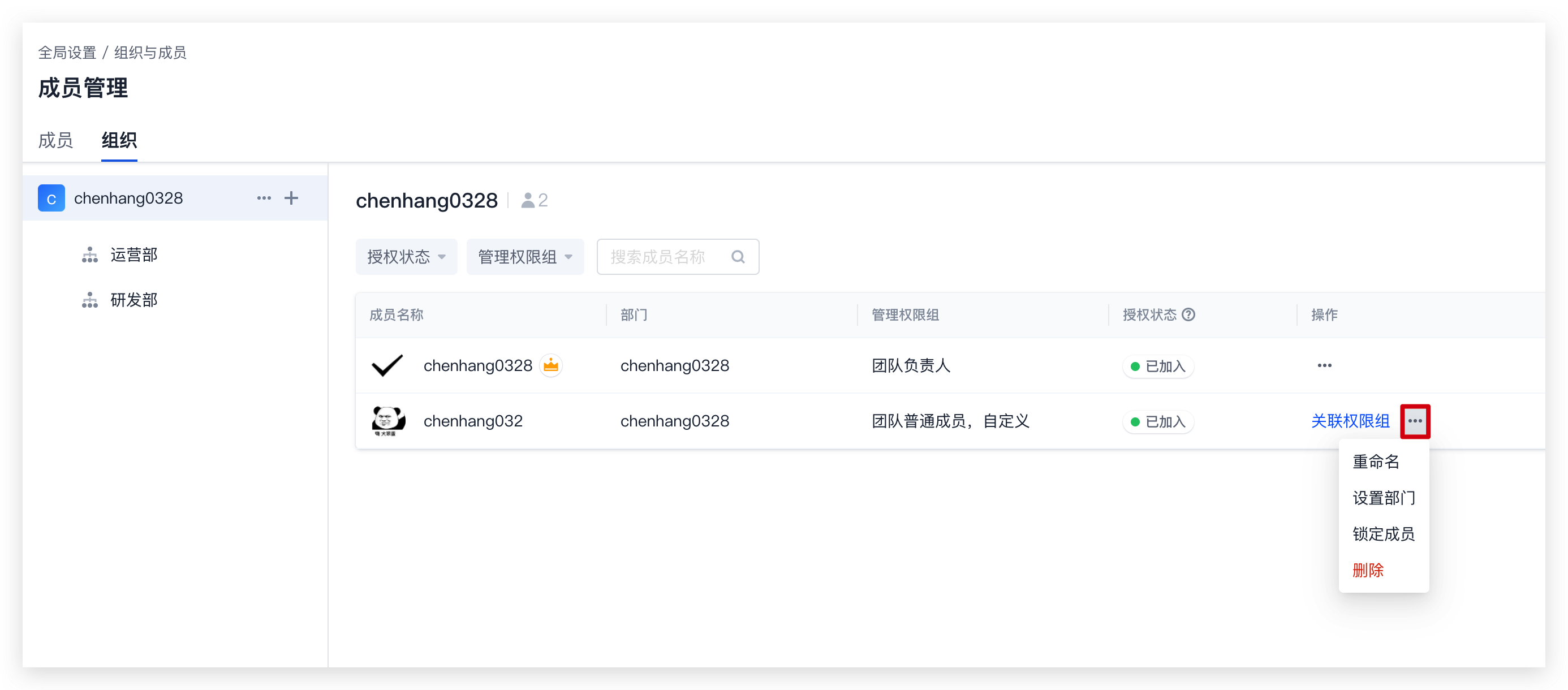This screenshot has width=1568, height=690.
Task: Switch to the 成员 tab
Action: tap(55, 141)
